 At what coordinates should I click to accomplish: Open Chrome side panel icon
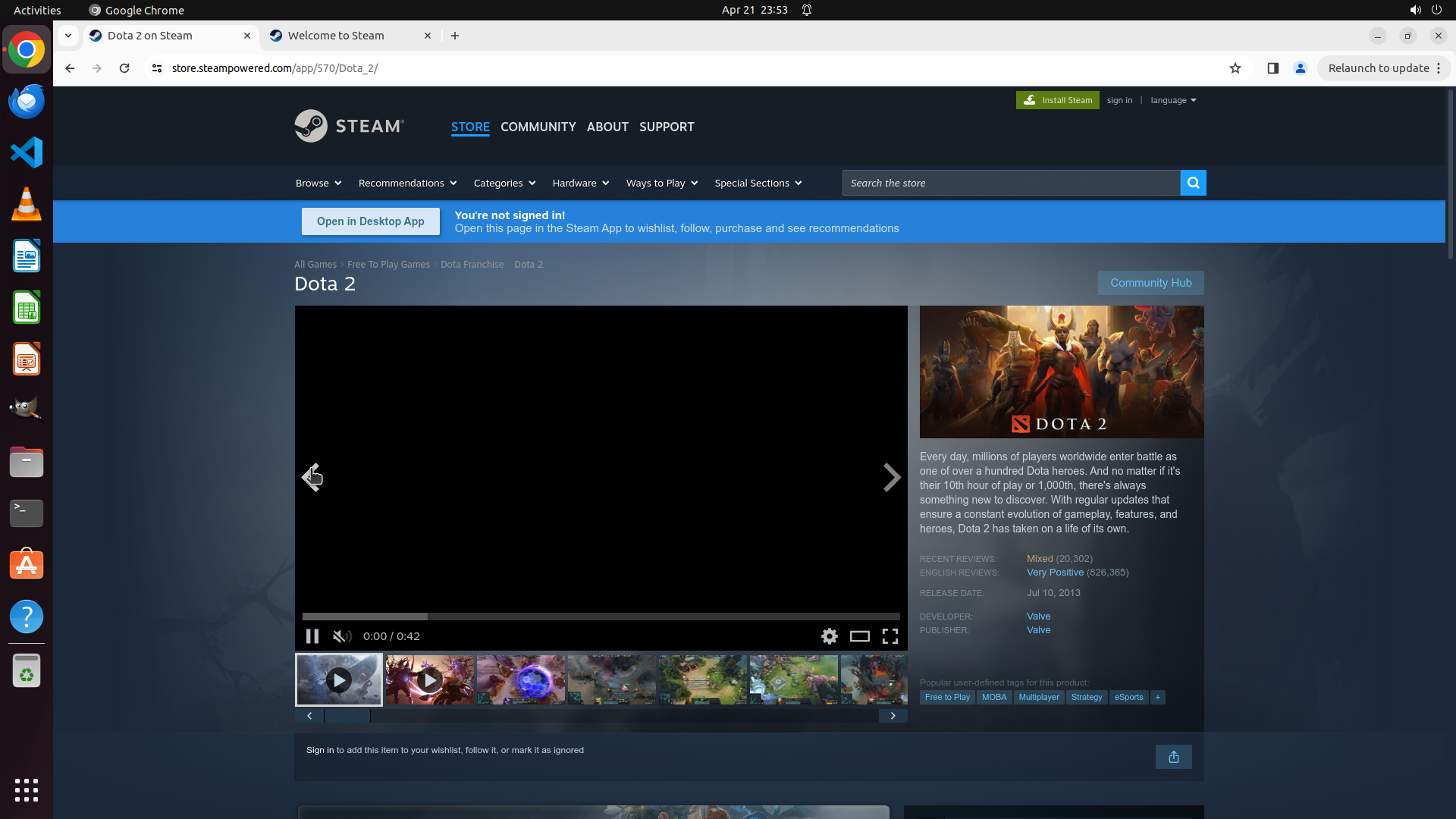point(1272,68)
